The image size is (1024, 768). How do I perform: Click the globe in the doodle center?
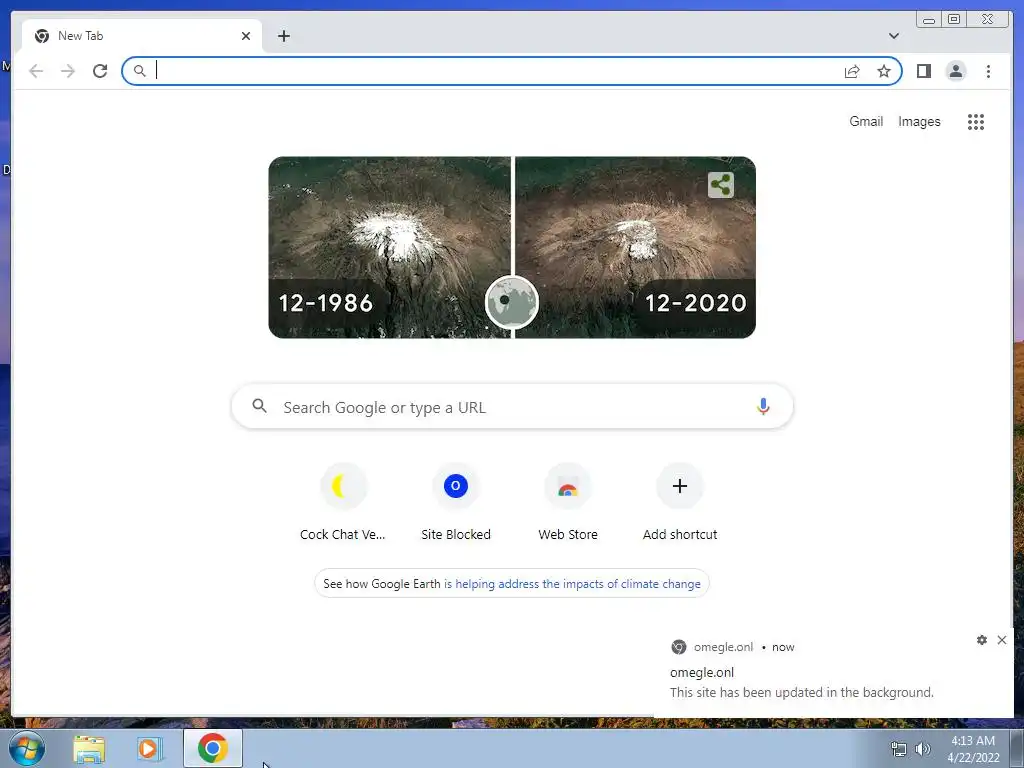point(512,302)
